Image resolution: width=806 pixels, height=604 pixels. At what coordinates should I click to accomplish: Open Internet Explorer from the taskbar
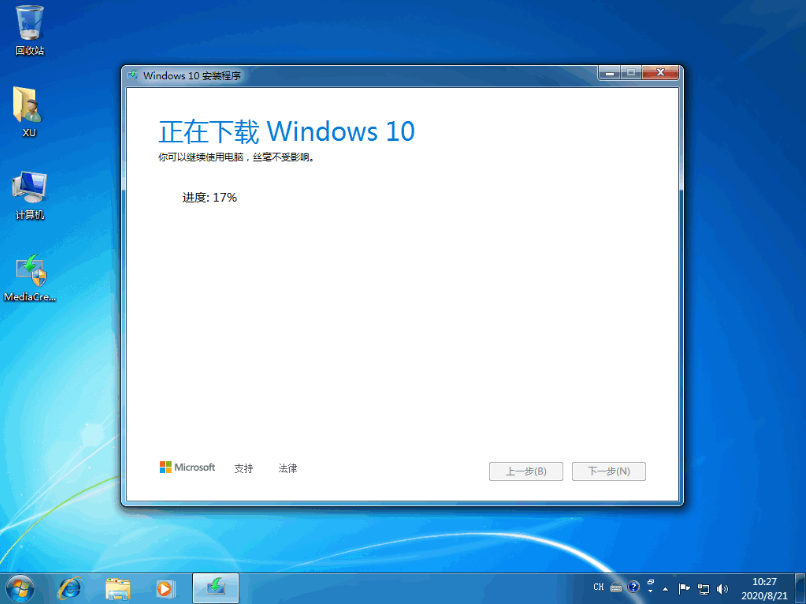pyautogui.click(x=69, y=589)
